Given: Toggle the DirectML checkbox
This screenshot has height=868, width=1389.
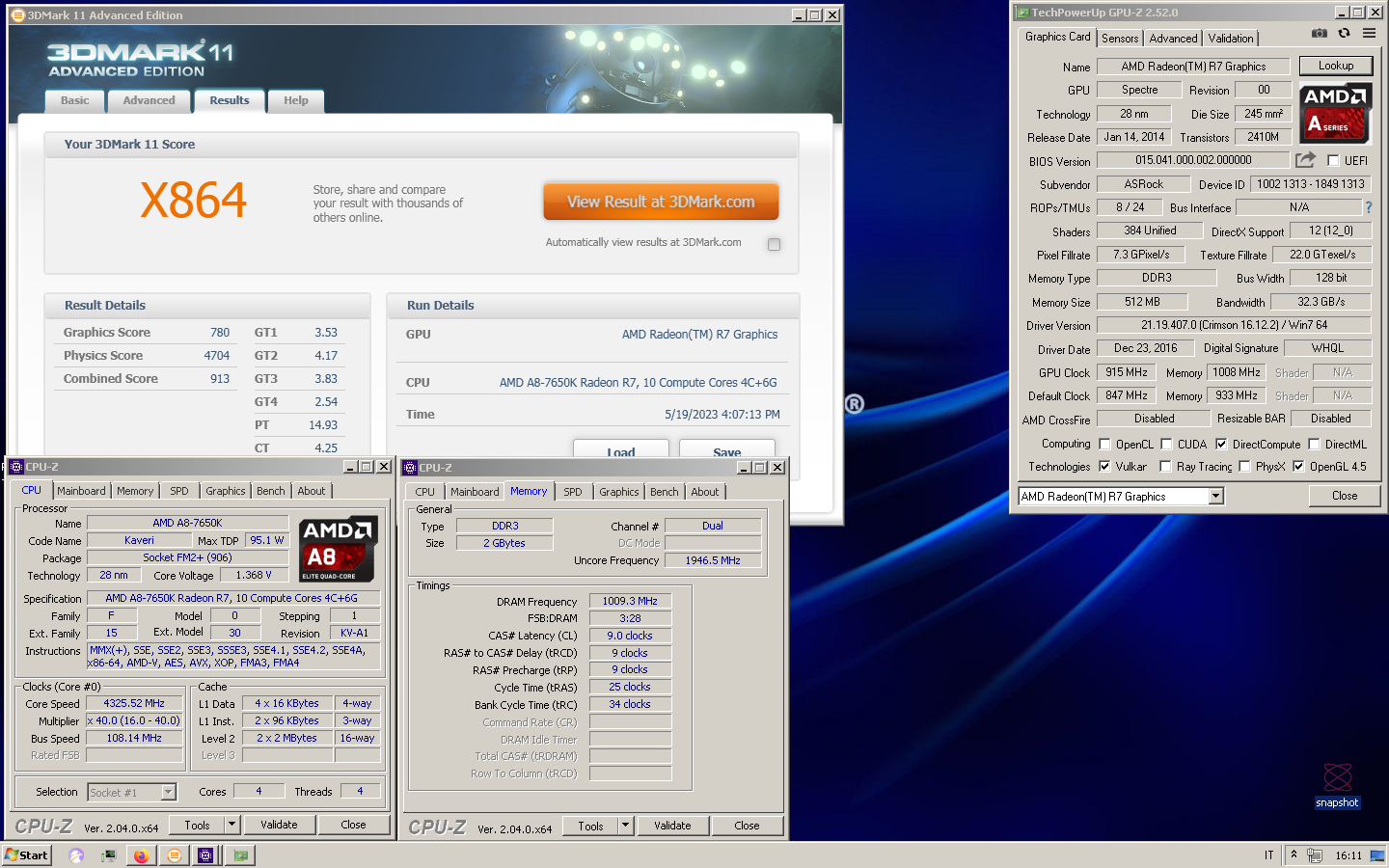Looking at the screenshot, I should 1314,445.
